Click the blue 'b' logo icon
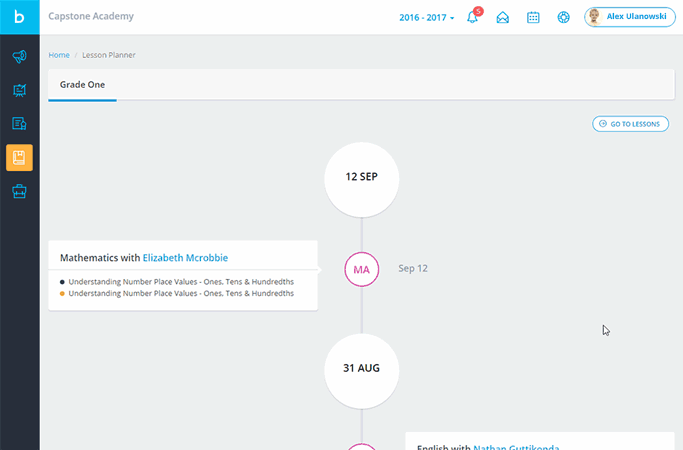The width and height of the screenshot is (683, 450). coord(19,17)
